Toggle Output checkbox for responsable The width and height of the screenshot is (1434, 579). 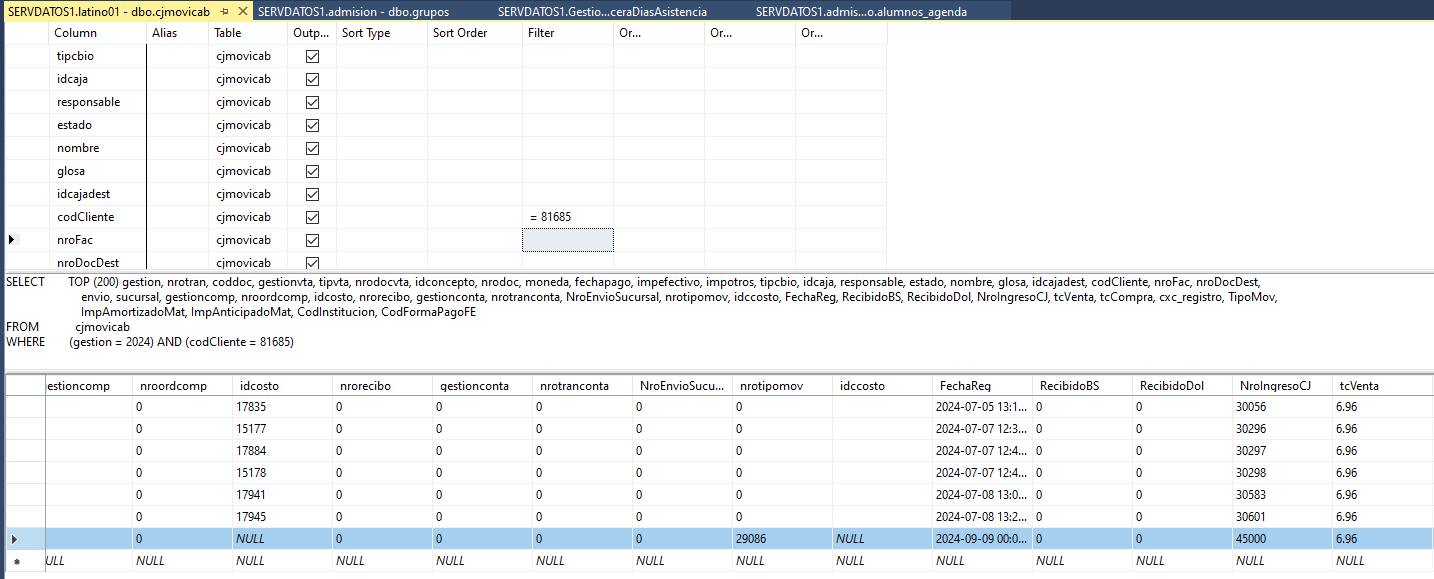click(x=312, y=102)
